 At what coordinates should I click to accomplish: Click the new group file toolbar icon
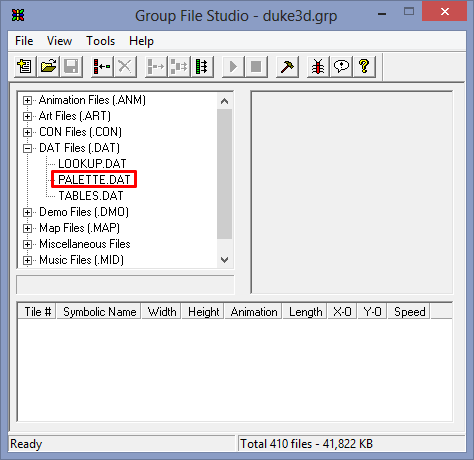point(25,67)
